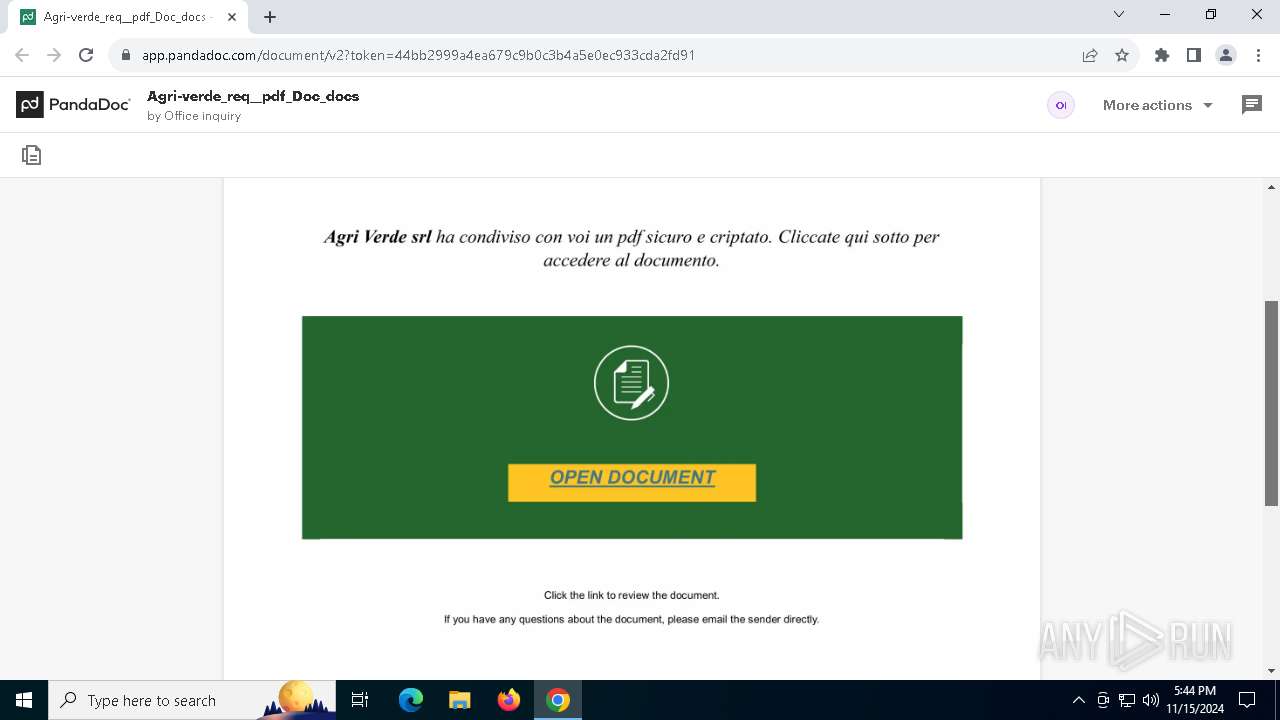1280x720 pixels.
Task: Click the scrollbar up arrow
Action: tap(1272, 187)
